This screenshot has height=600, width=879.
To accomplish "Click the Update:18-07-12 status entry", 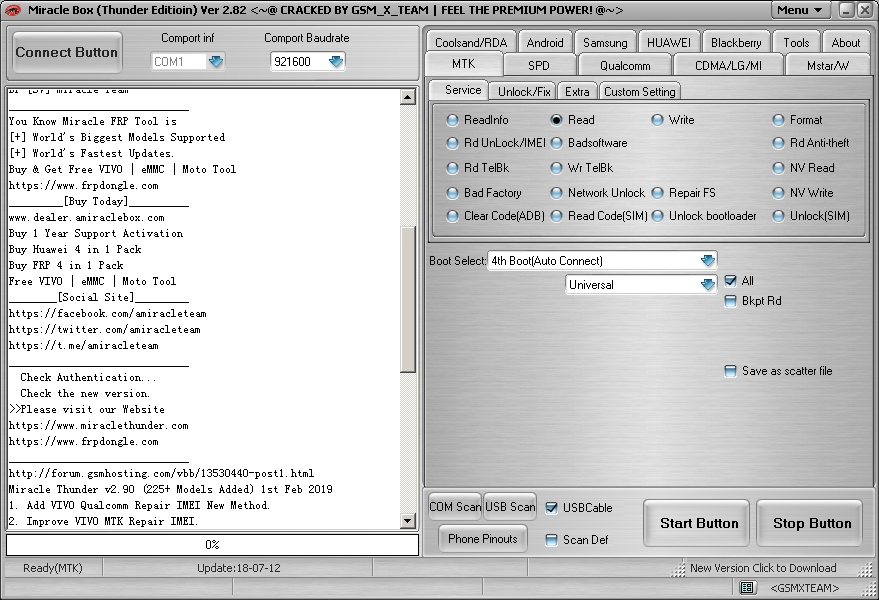I will (238, 568).
